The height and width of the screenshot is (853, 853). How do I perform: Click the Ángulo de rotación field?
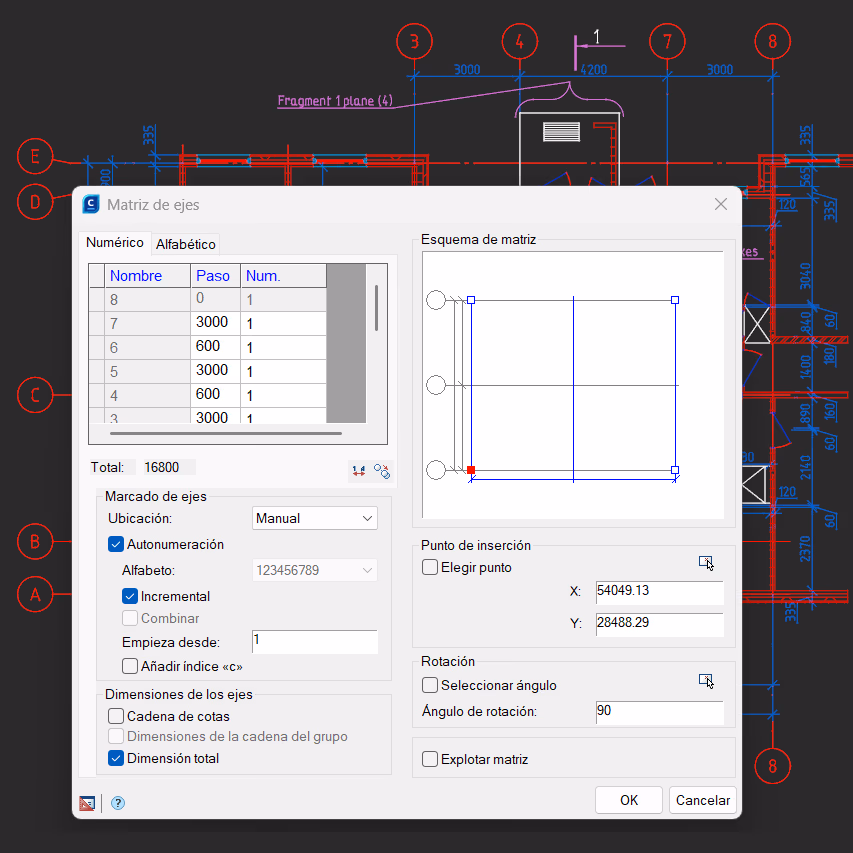coord(659,712)
